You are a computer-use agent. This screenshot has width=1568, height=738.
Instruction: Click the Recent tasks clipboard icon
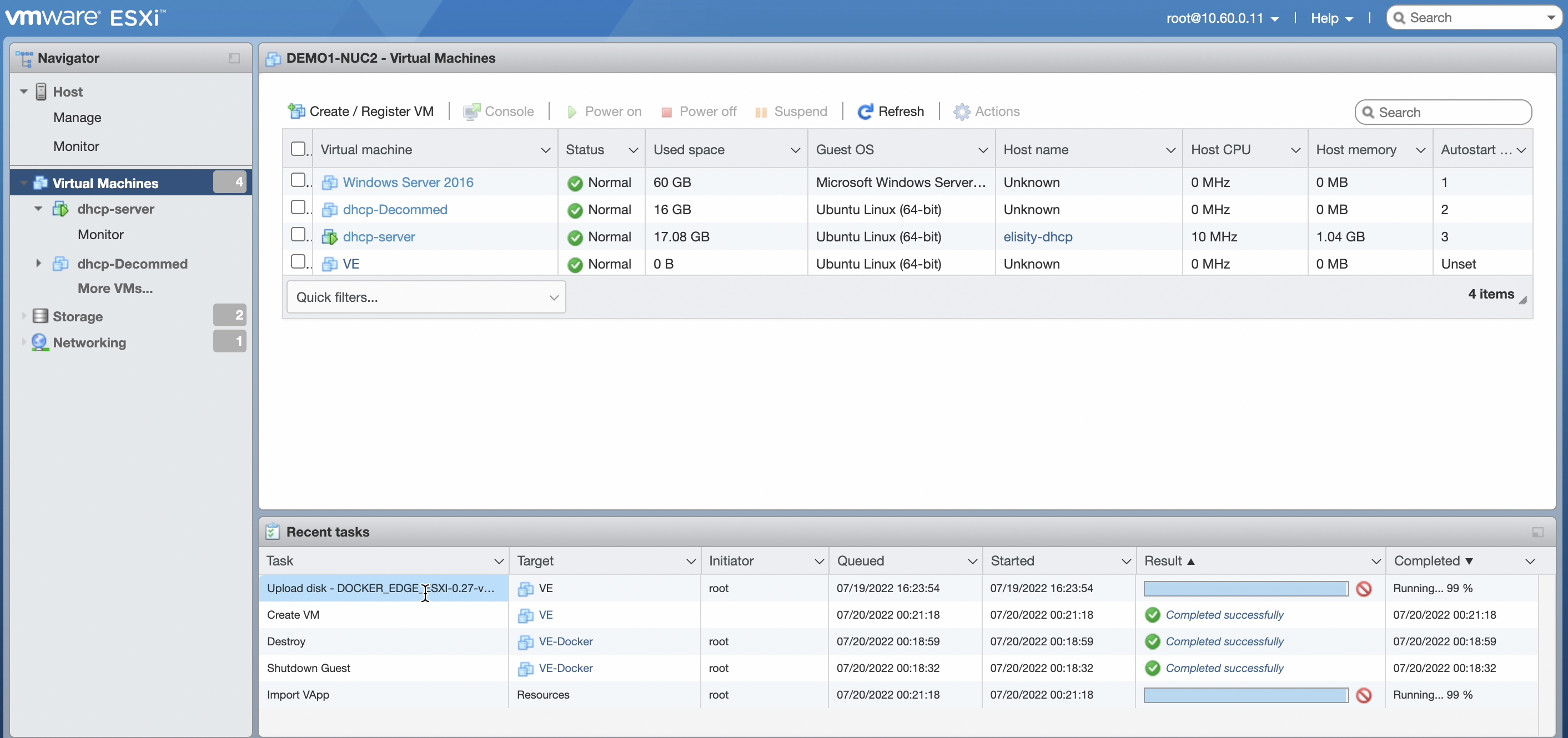[x=272, y=532]
